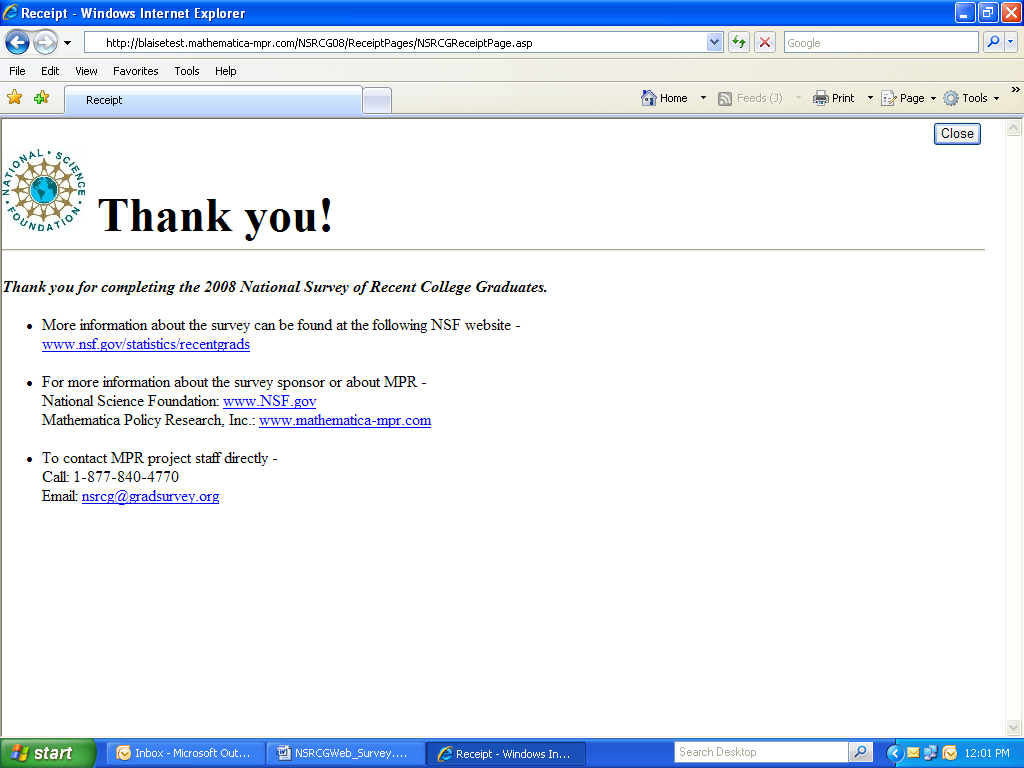Click the scrollbar down arrow
Viewport: 1024px width, 768px height.
pyautogui.click(x=1013, y=727)
